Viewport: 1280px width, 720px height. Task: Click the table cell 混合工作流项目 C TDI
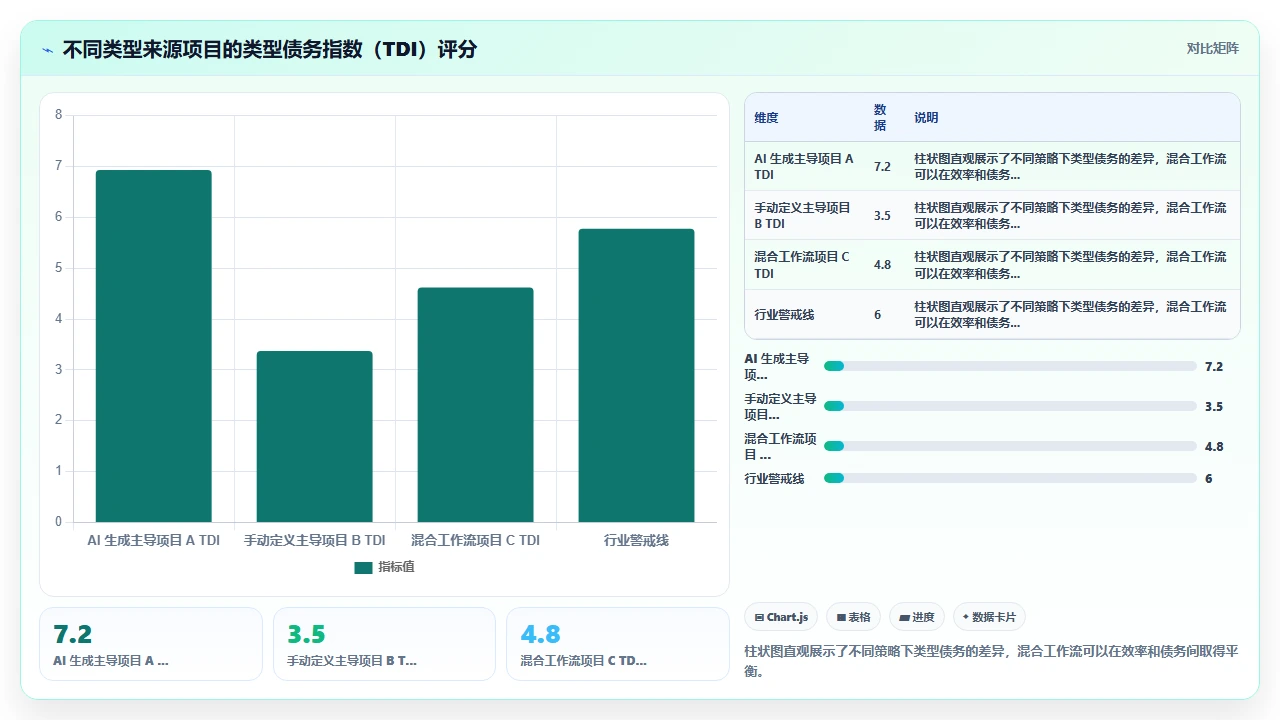[802, 265]
